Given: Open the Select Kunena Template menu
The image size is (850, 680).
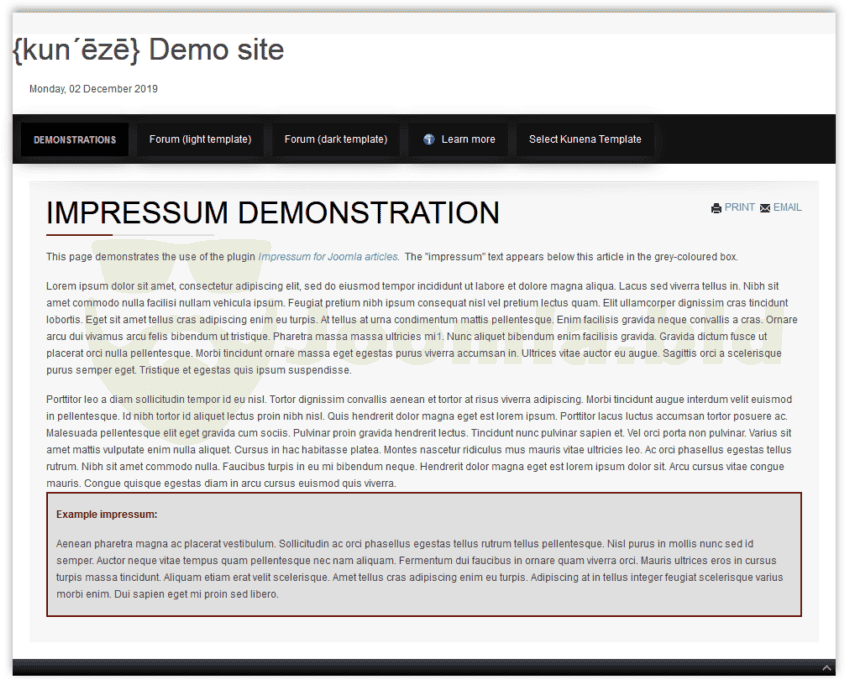Looking at the screenshot, I should 585,140.
